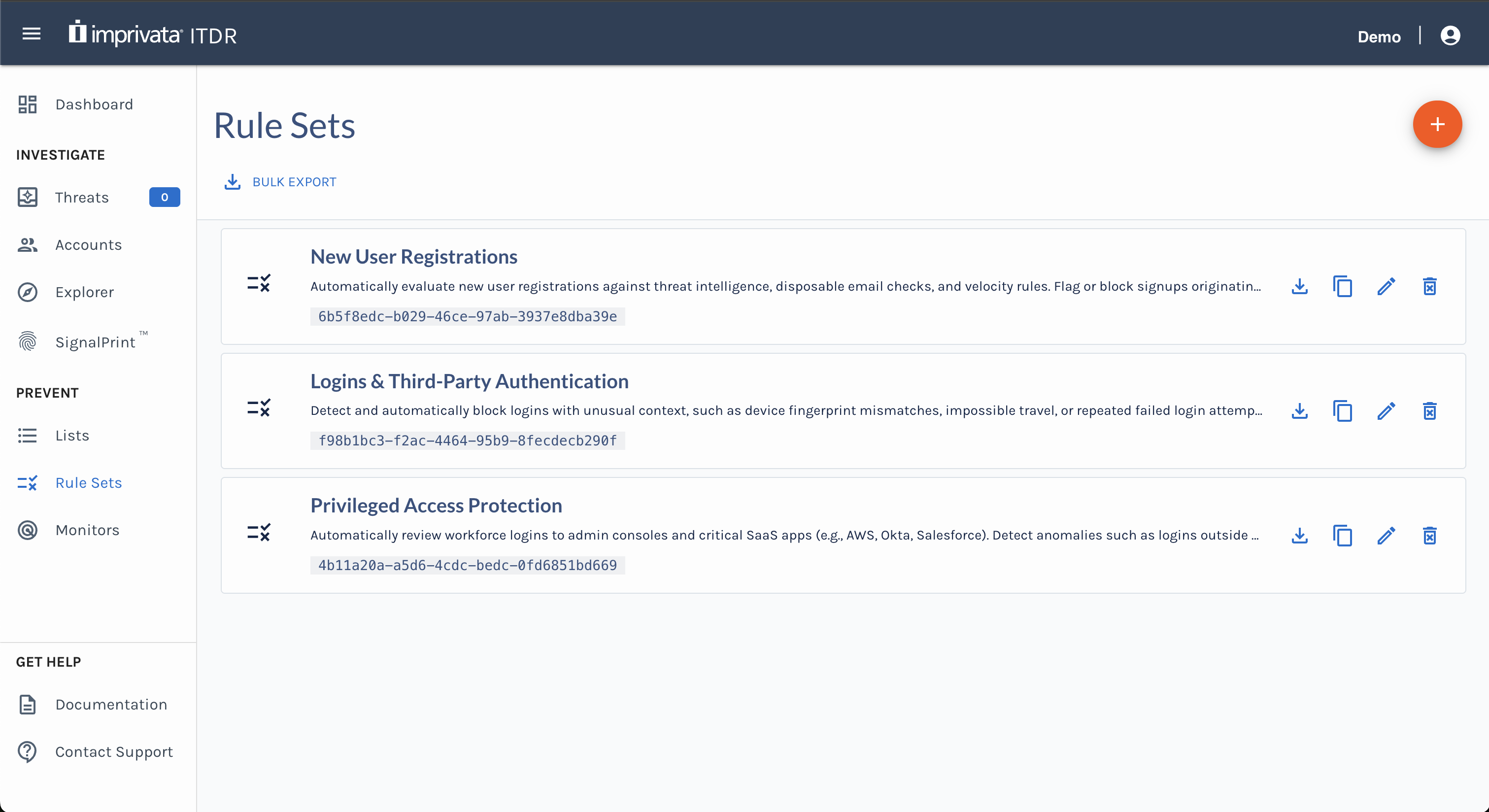The image size is (1489, 812).
Task: Select the Threats sidebar icon
Action: point(27,197)
